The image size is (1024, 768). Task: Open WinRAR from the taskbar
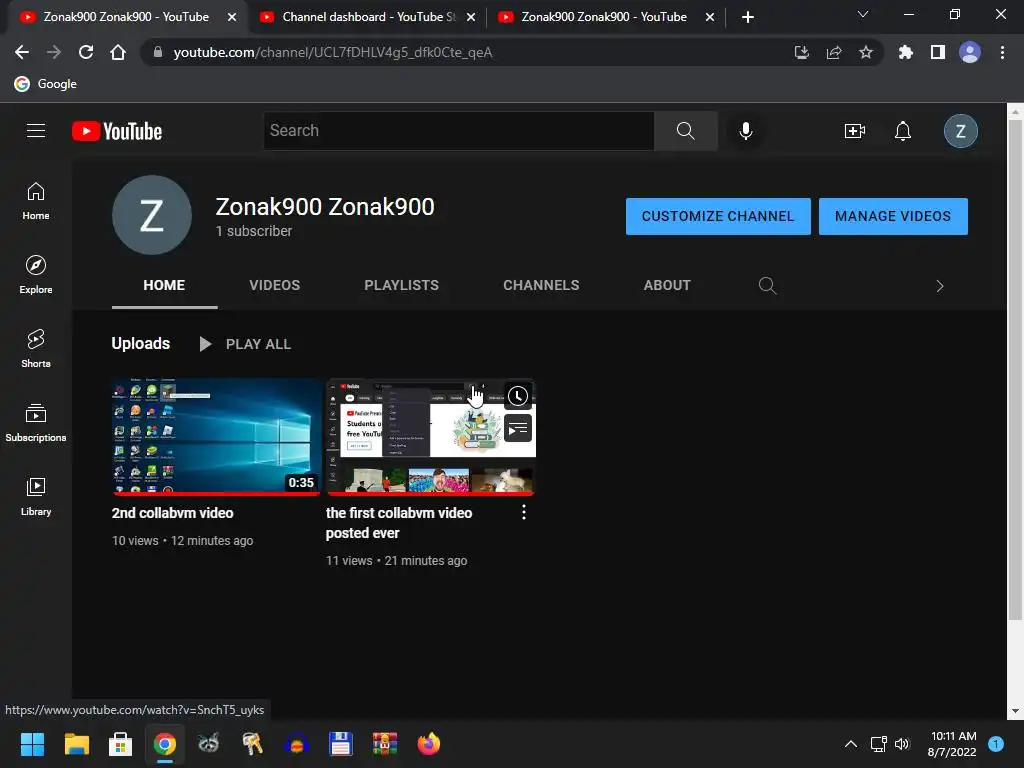(385, 744)
